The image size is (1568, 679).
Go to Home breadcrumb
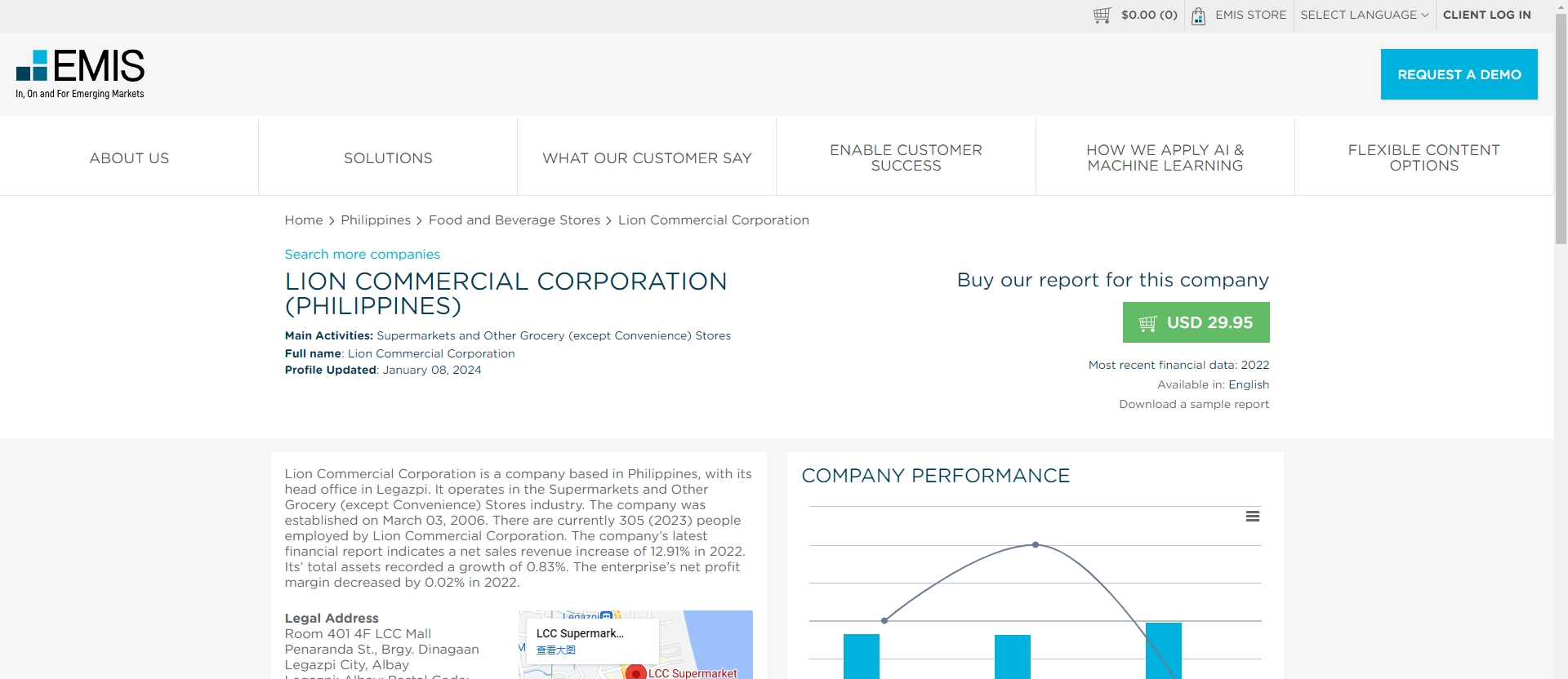click(304, 220)
